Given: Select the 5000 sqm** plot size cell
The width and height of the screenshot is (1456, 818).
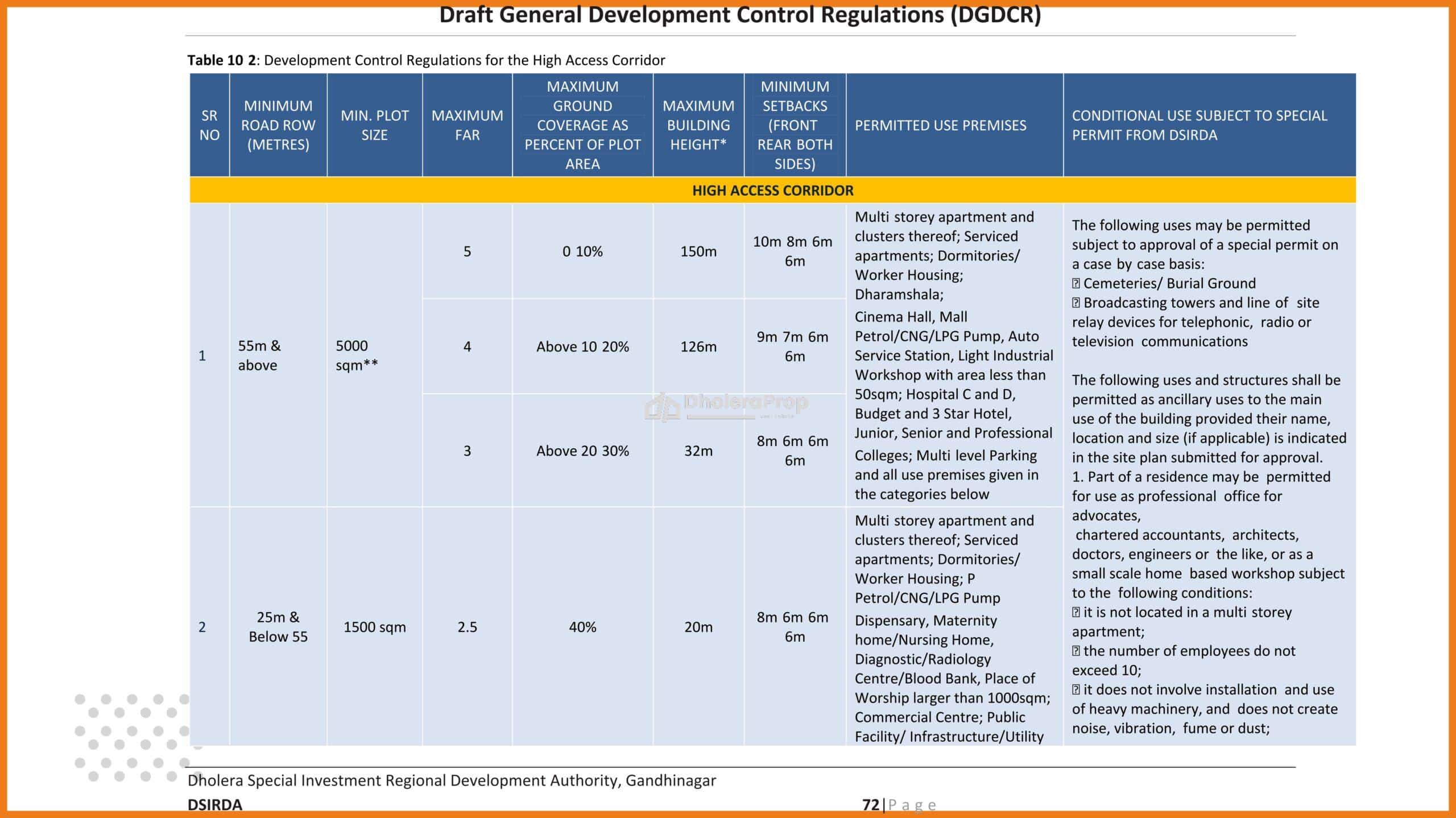Looking at the screenshot, I should point(374,355).
